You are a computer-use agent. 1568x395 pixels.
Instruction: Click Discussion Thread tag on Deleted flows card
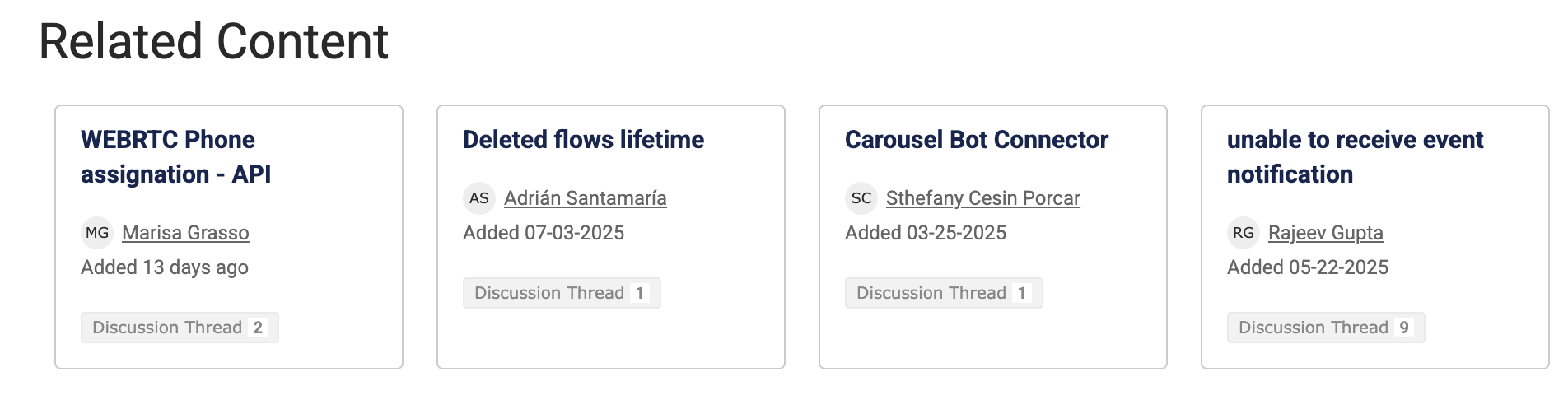click(562, 293)
